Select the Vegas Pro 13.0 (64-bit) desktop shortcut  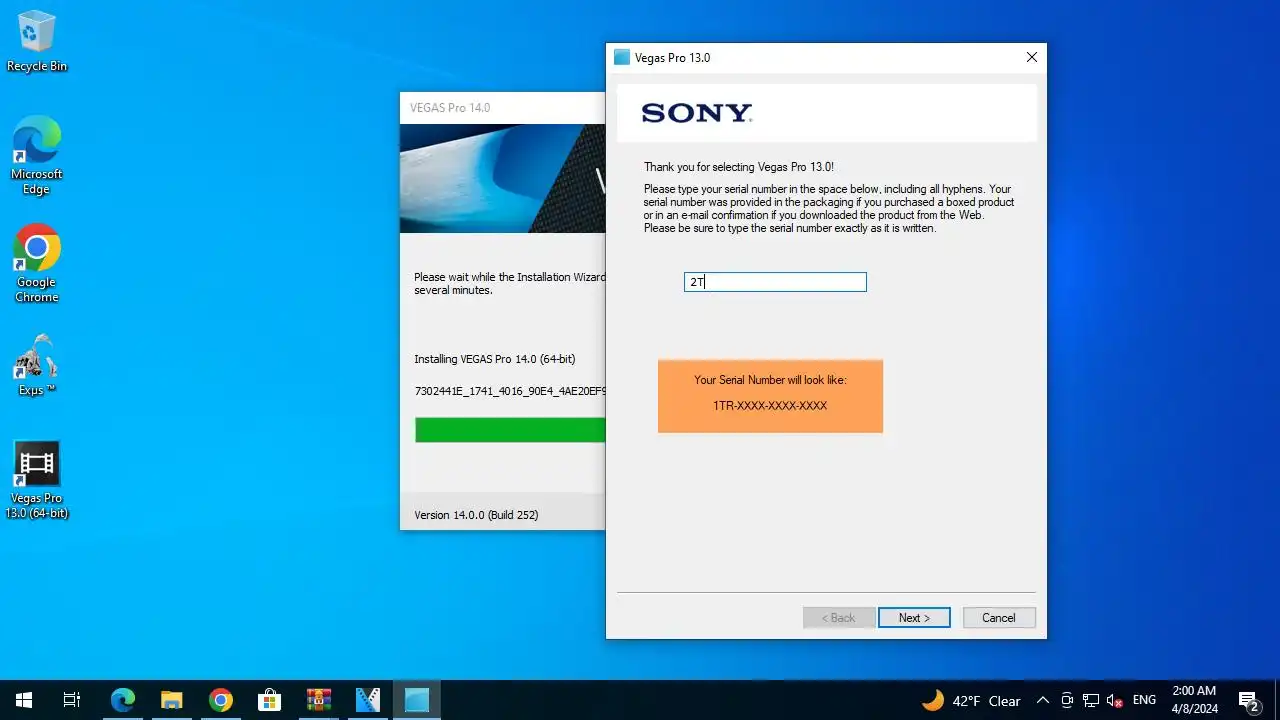37,481
